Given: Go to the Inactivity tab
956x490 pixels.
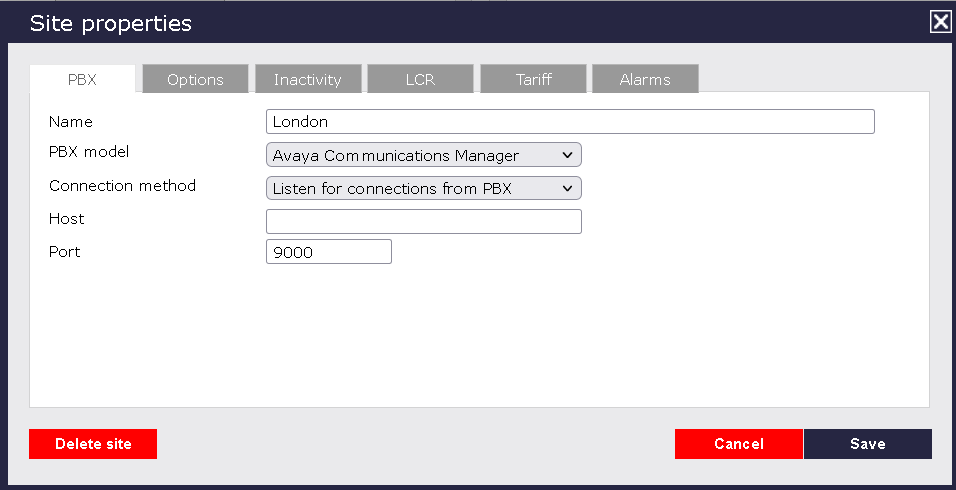Looking at the screenshot, I should (308, 80).
